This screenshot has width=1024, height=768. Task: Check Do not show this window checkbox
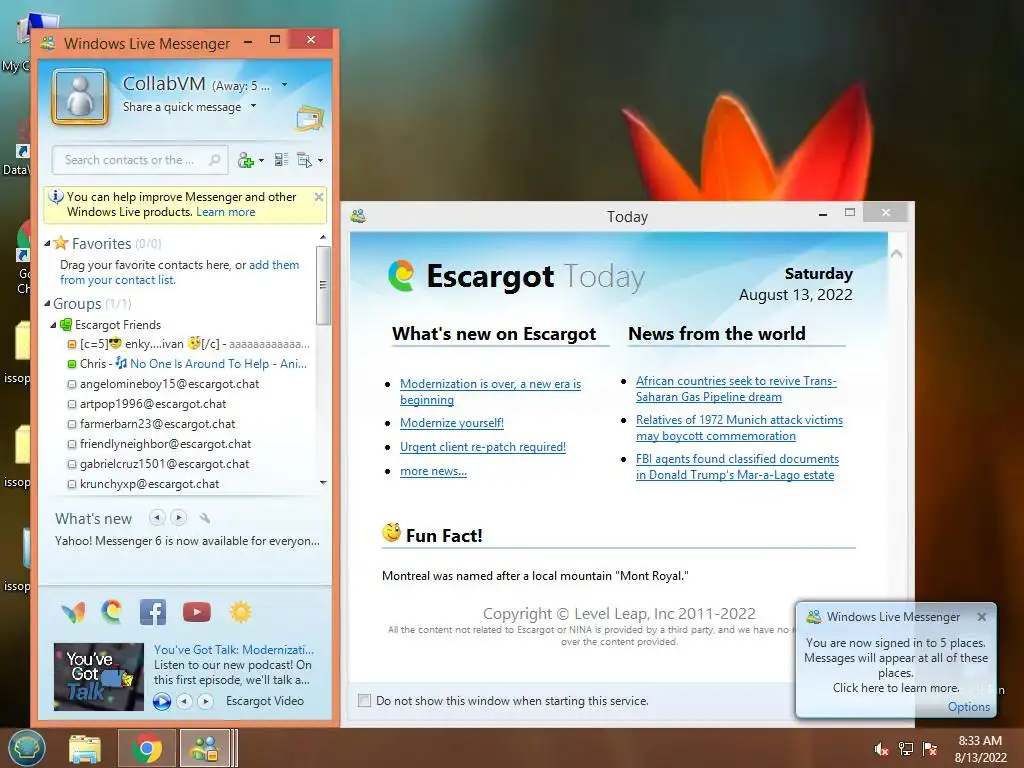tap(364, 701)
